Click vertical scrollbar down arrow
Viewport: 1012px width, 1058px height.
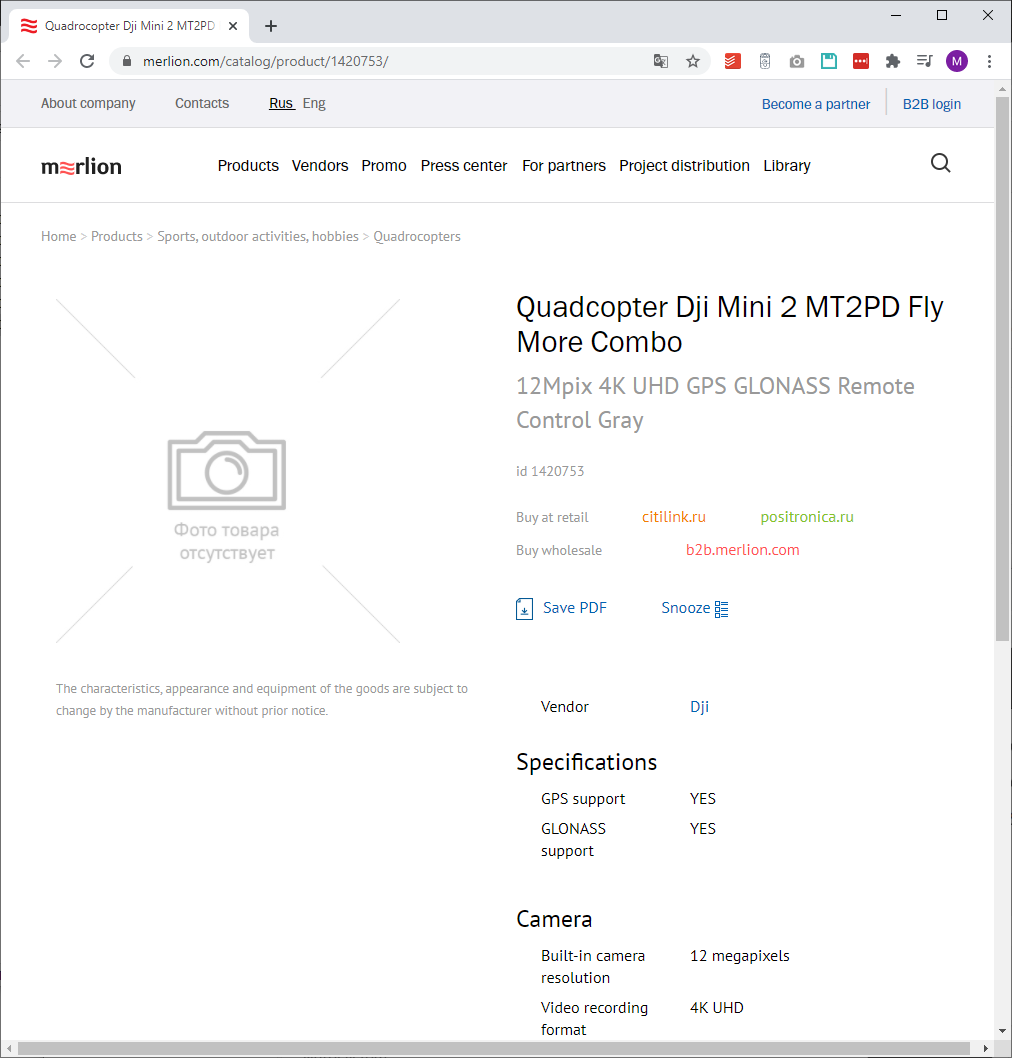(x=1003, y=1032)
